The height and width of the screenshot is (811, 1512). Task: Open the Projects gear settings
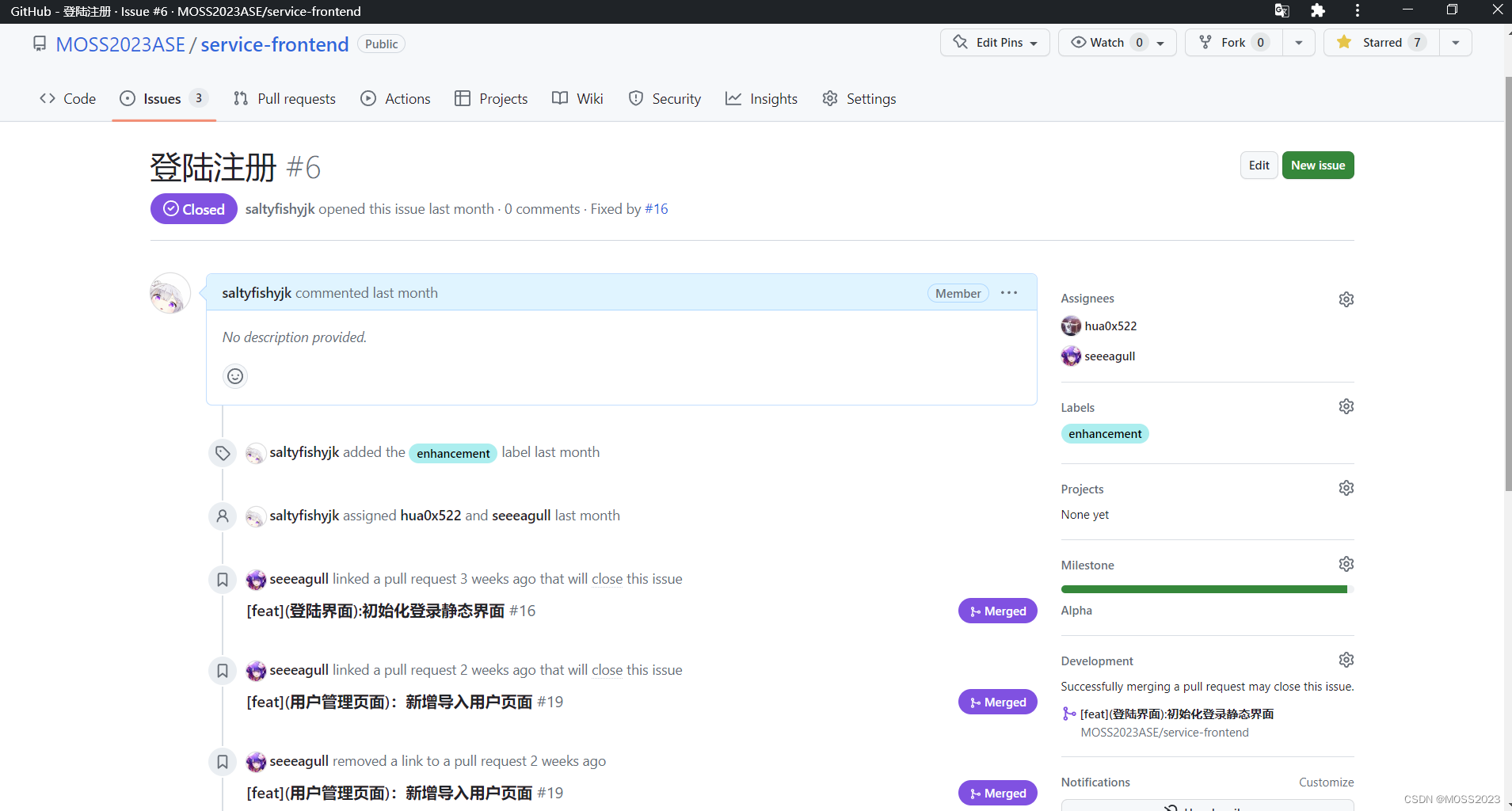point(1346,488)
